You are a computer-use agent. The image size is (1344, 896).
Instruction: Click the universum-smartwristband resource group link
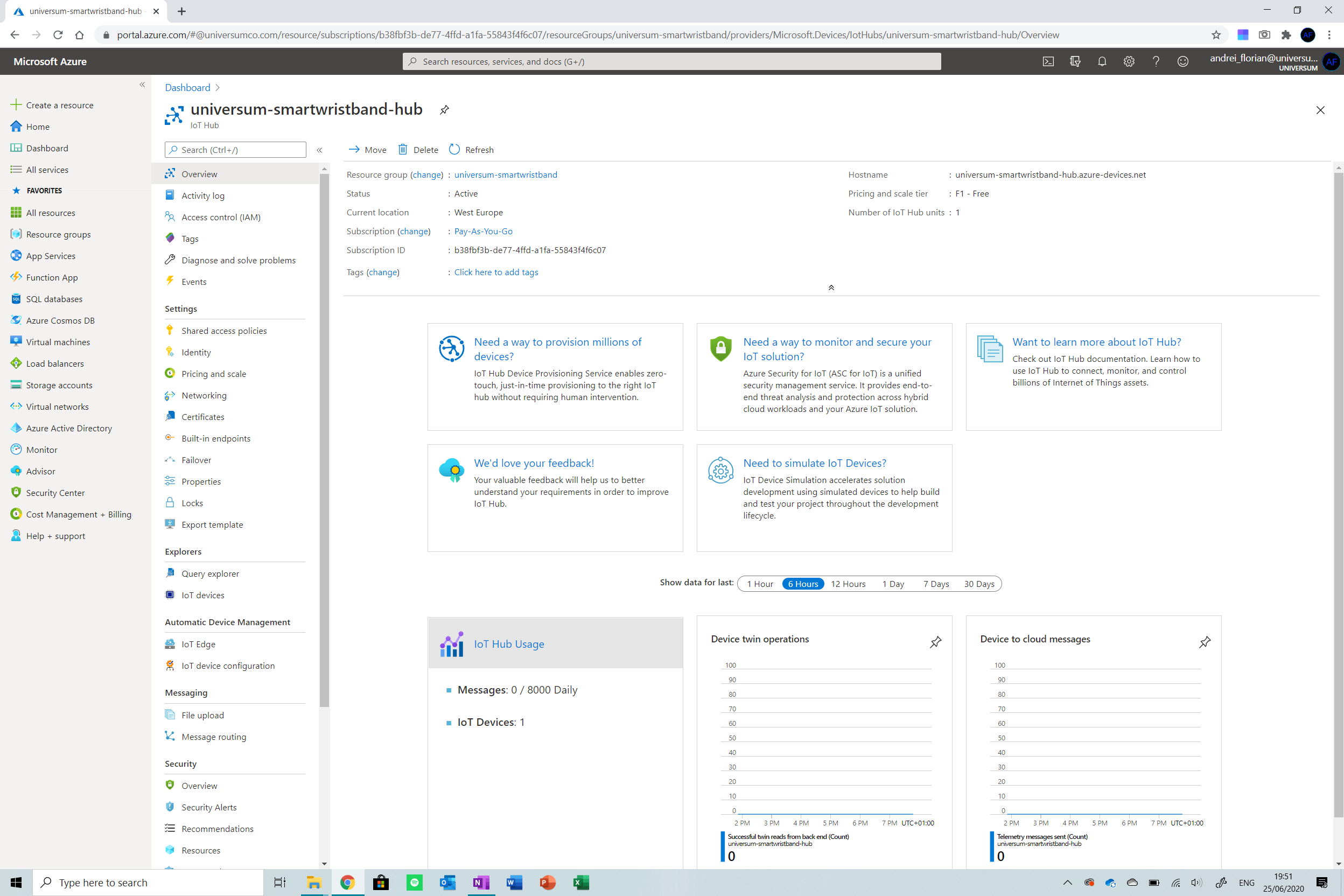[x=505, y=174]
